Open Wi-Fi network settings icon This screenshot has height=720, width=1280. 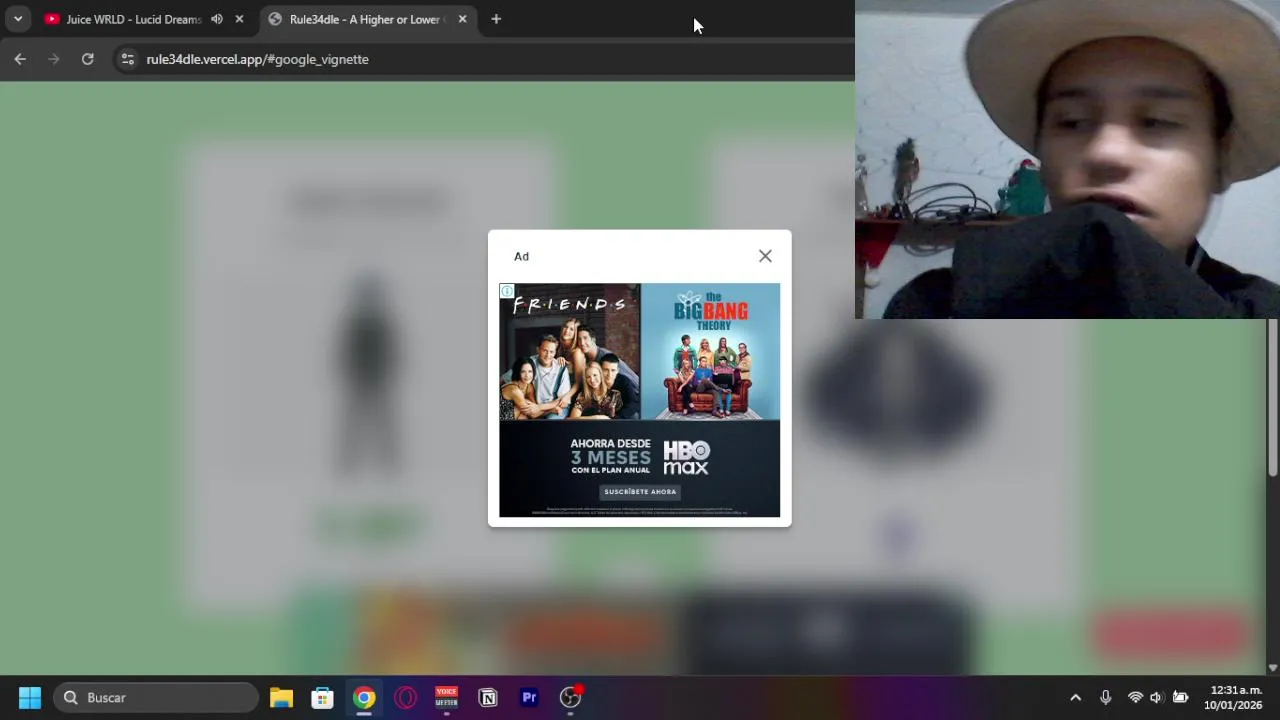(x=1135, y=697)
